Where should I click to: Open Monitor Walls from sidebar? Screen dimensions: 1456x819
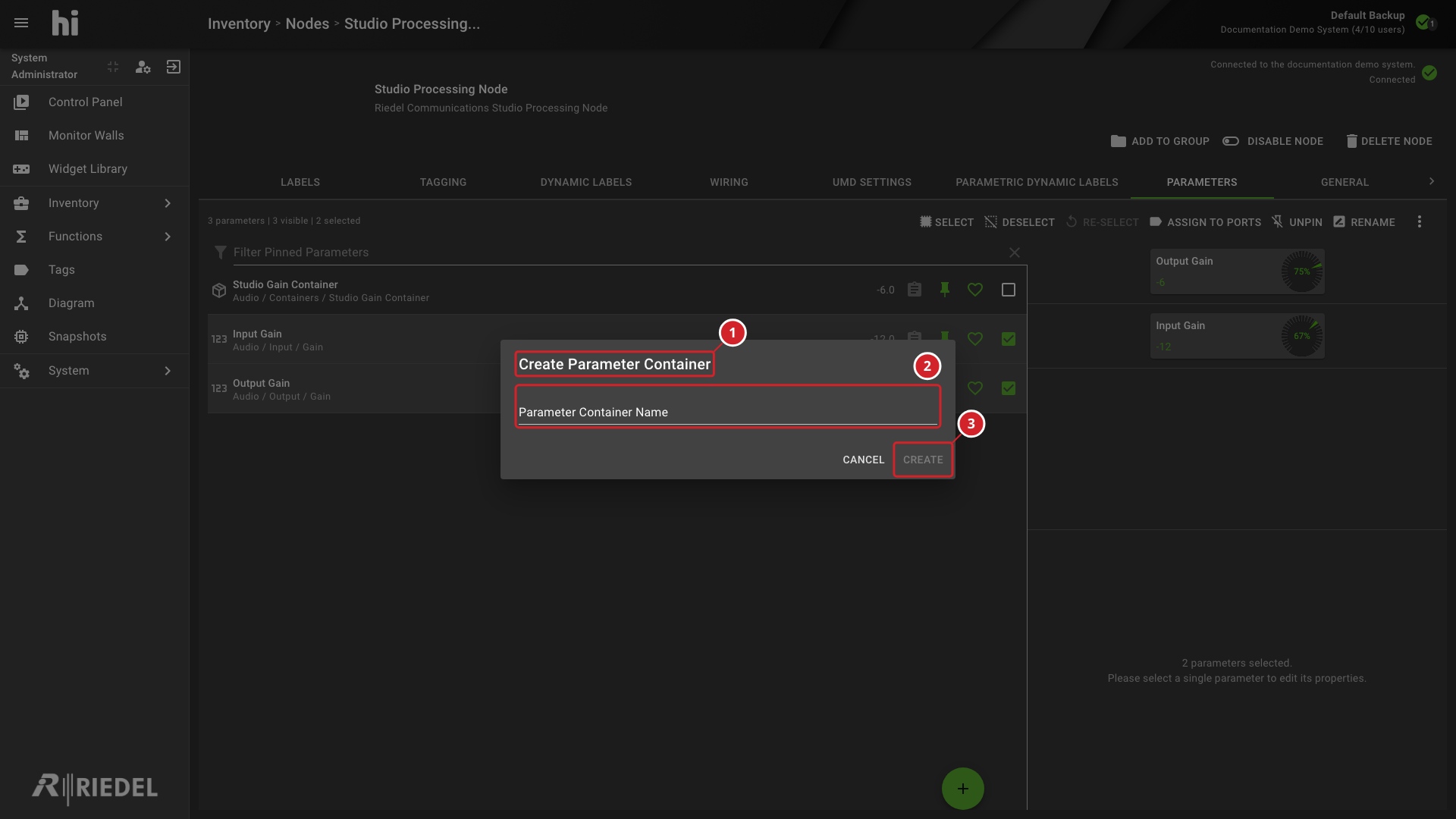pyautogui.click(x=94, y=135)
